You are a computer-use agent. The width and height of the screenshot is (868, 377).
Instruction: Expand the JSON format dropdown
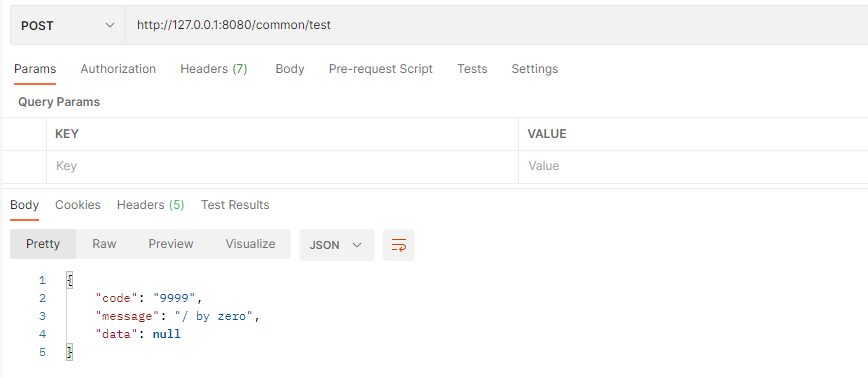coord(337,245)
